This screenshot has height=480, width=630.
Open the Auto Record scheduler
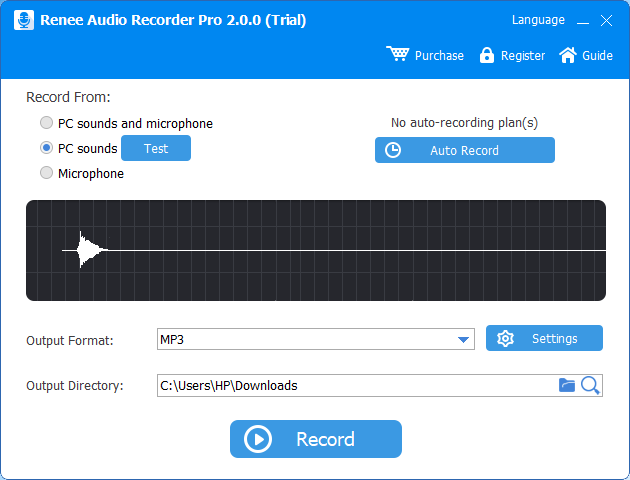click(x=465, y=150)
